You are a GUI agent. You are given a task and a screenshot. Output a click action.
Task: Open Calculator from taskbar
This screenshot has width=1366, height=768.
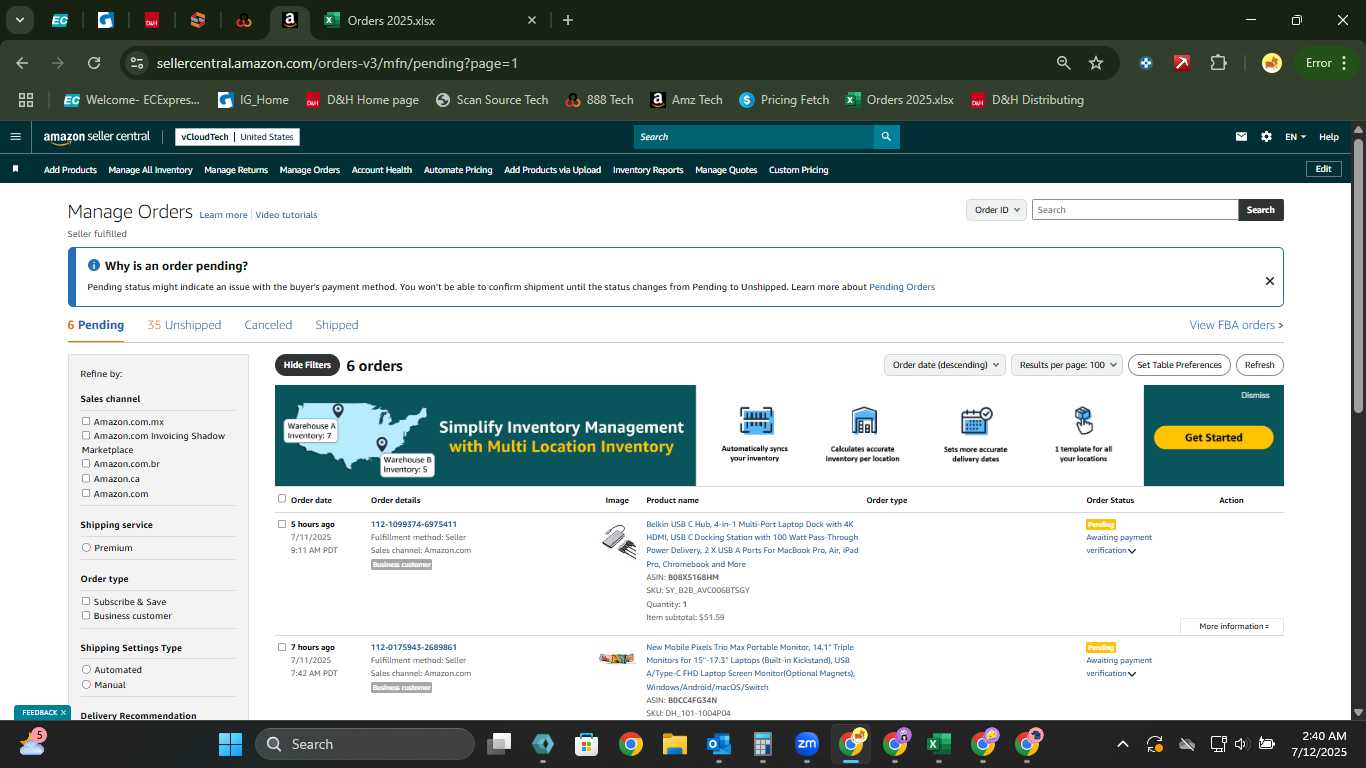[762, 744]
